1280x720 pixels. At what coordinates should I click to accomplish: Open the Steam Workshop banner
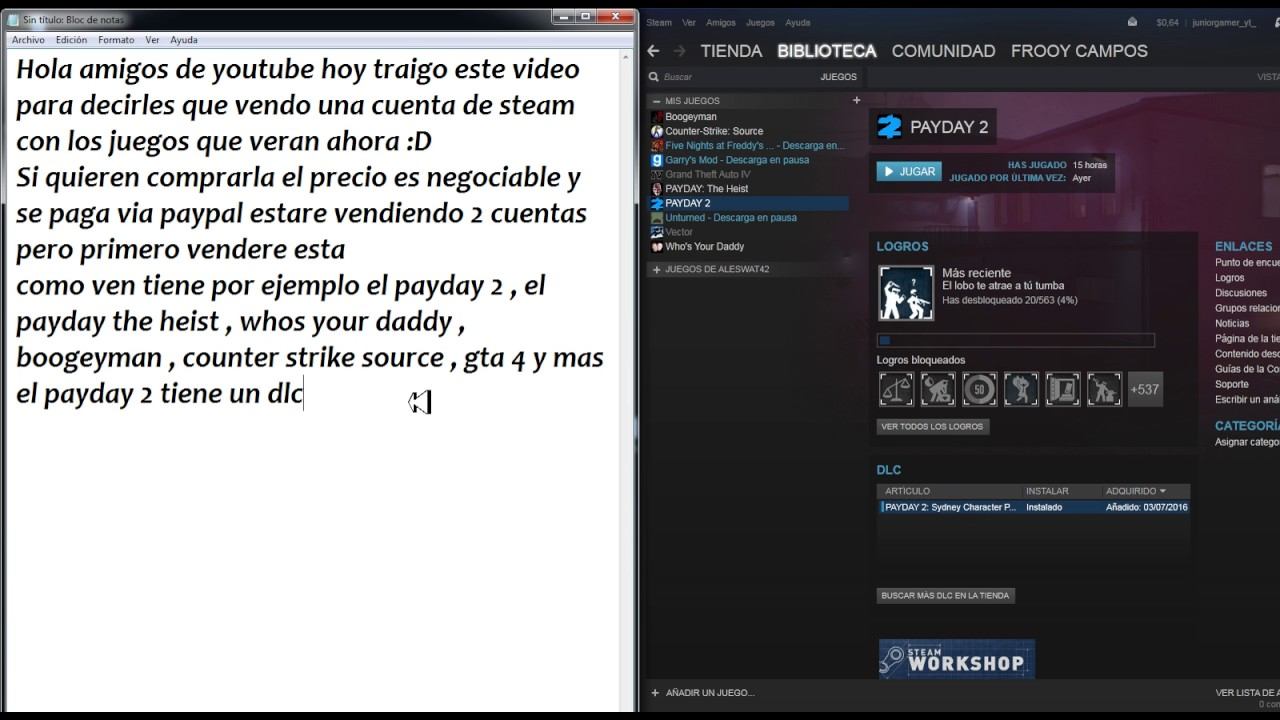tap(957, 659)
